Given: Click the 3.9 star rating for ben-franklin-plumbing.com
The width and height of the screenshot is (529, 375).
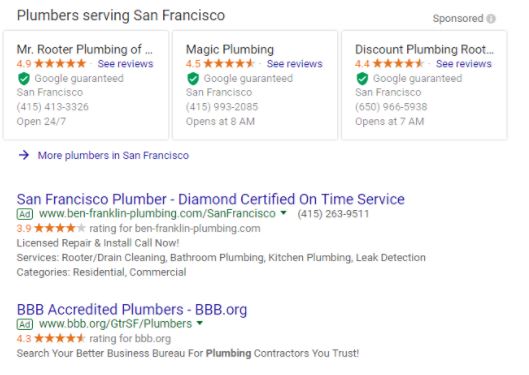Looking at the screenshot, I should coord(51,228).
